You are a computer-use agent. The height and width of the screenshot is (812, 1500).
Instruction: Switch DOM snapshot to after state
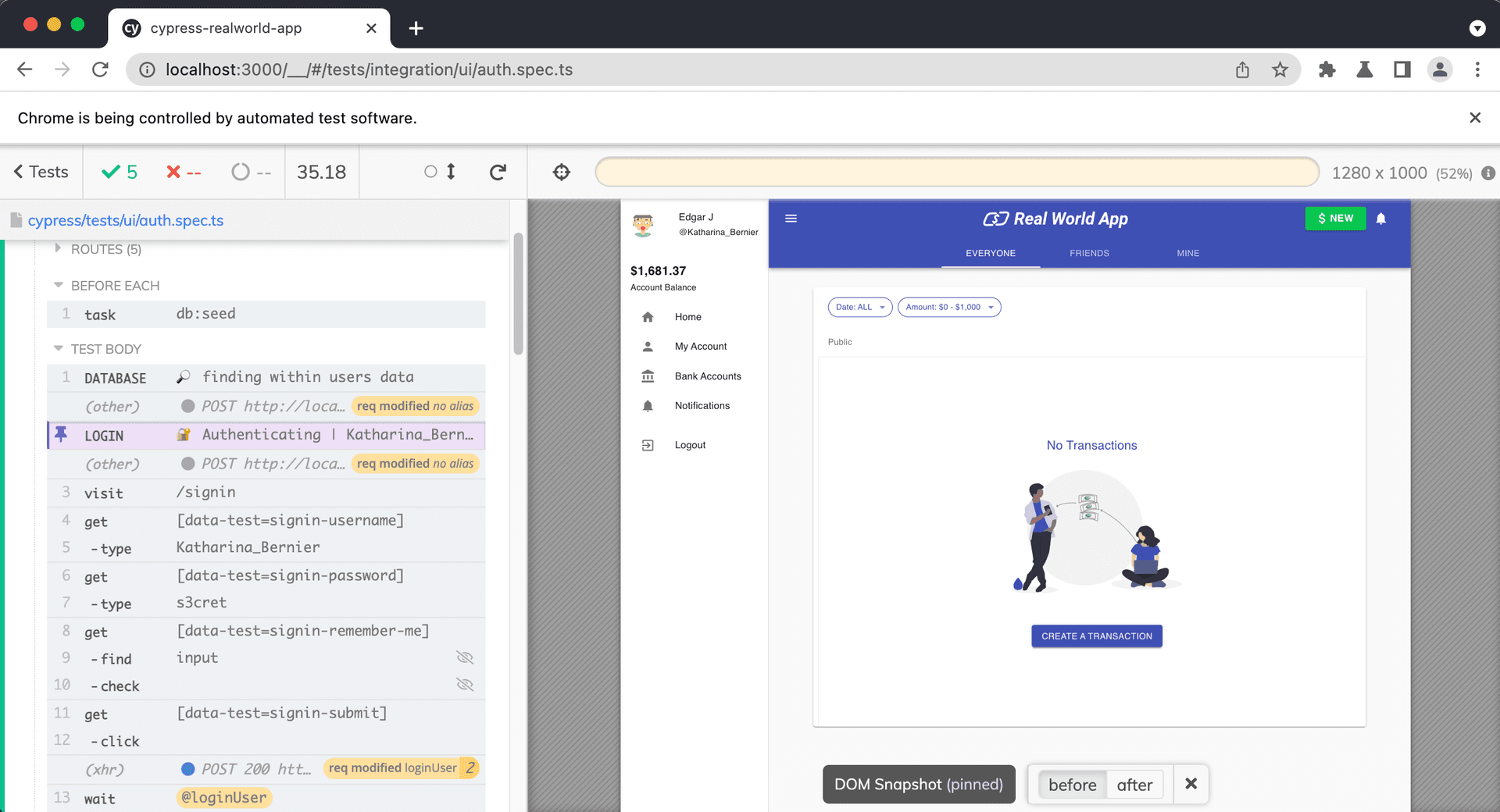pyautogui.click(x=1134, y=784)
